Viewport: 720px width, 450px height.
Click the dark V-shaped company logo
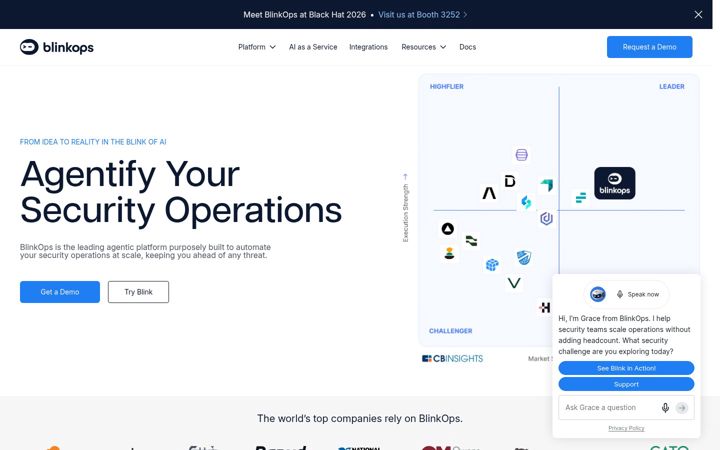pos(514,283)
